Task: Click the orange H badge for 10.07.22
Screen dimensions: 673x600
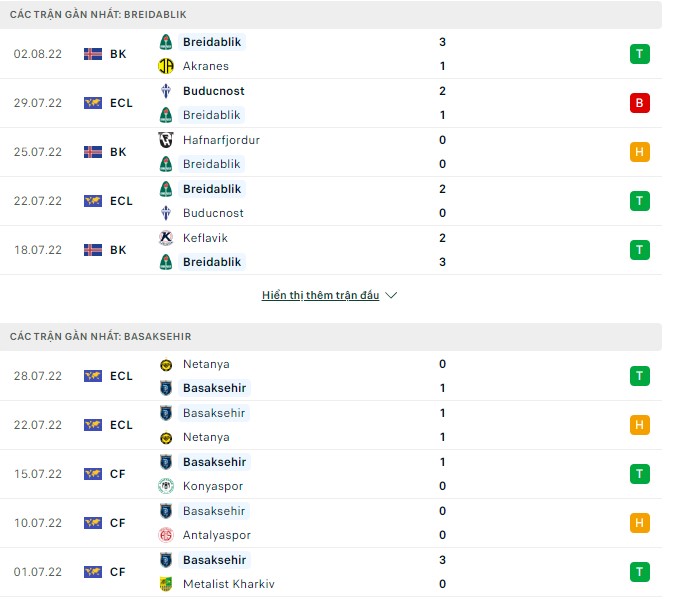Action: pyautogui.click(x=640, y=523)
